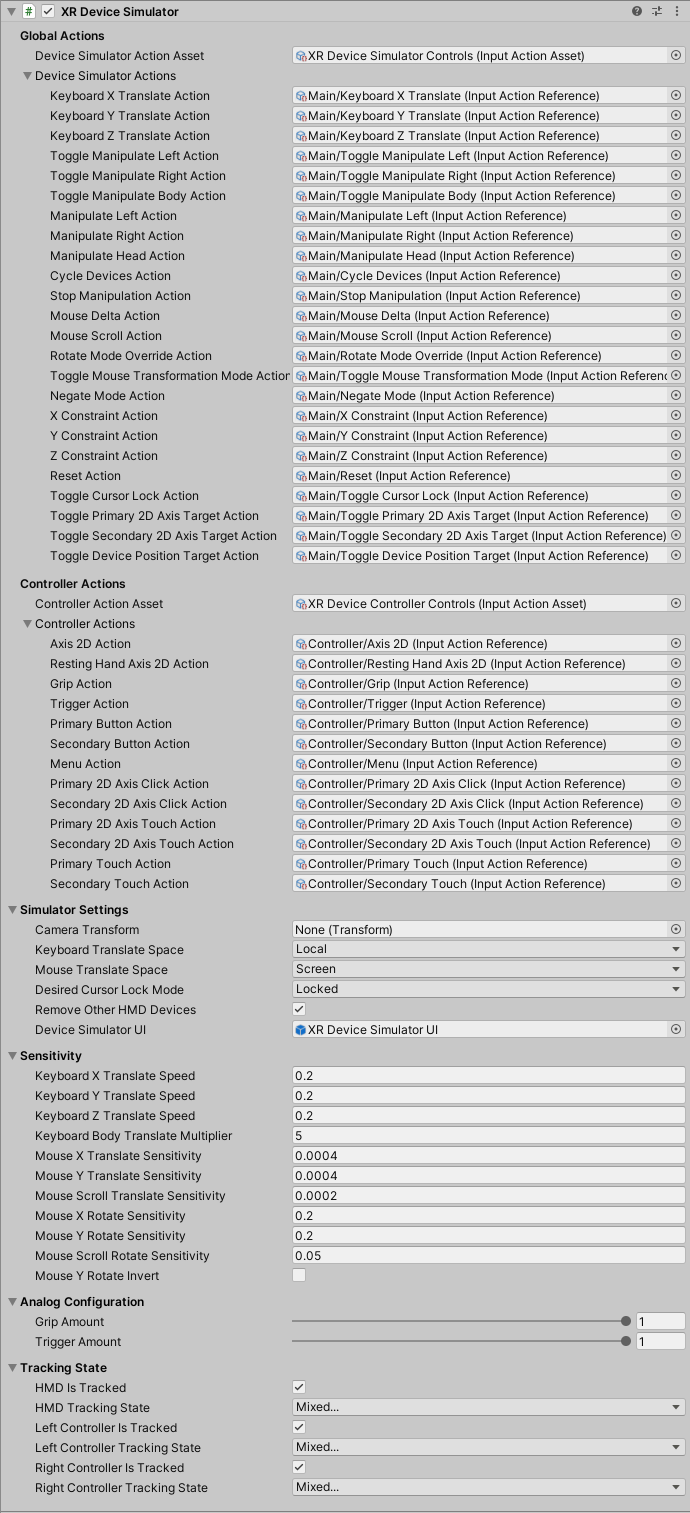Collapse the Device Simulator Actions foldout
The height and width of the screenshot is (1513, 690).
point(27,76)
